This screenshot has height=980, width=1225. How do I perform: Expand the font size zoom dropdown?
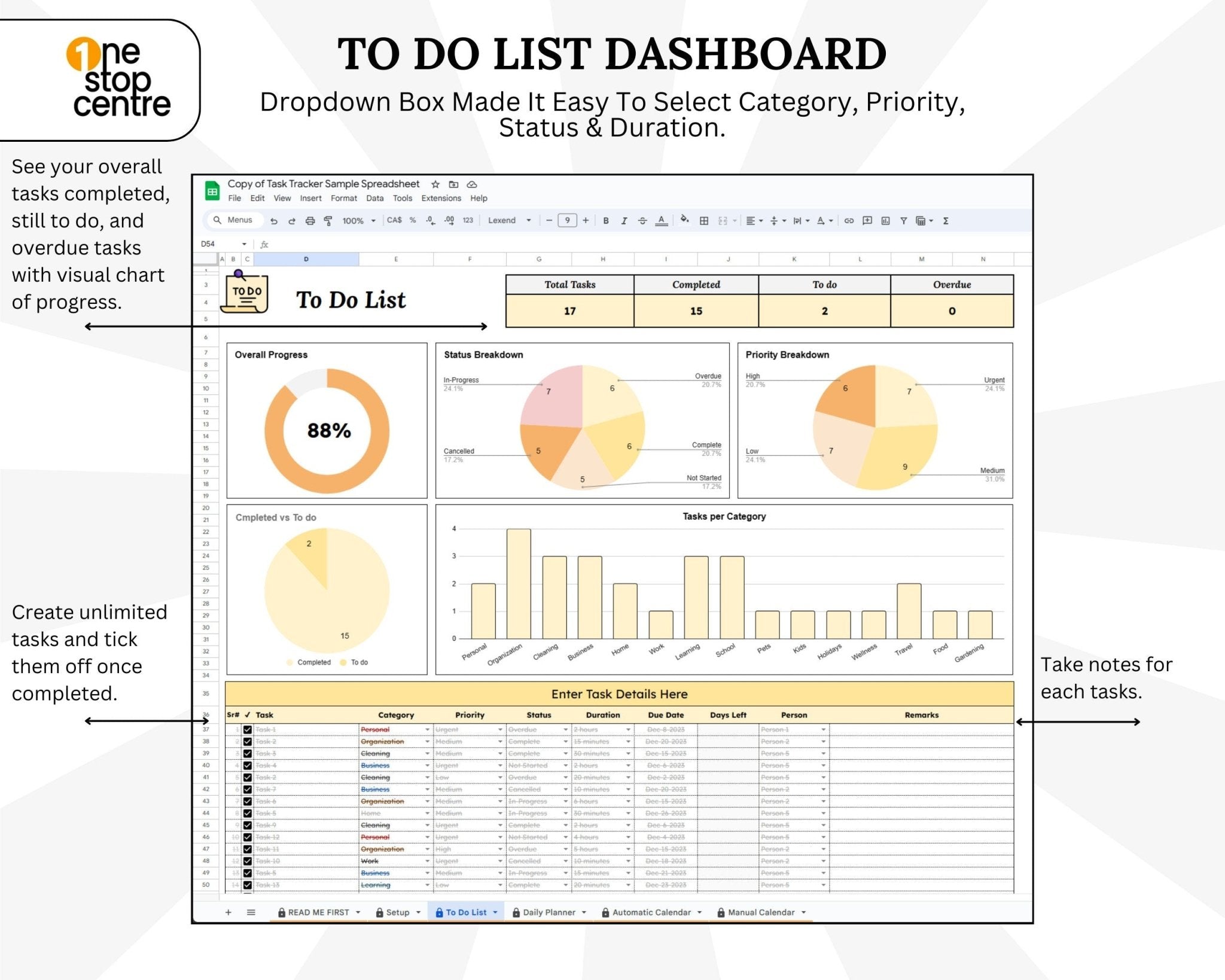click(x=374, y=220)
